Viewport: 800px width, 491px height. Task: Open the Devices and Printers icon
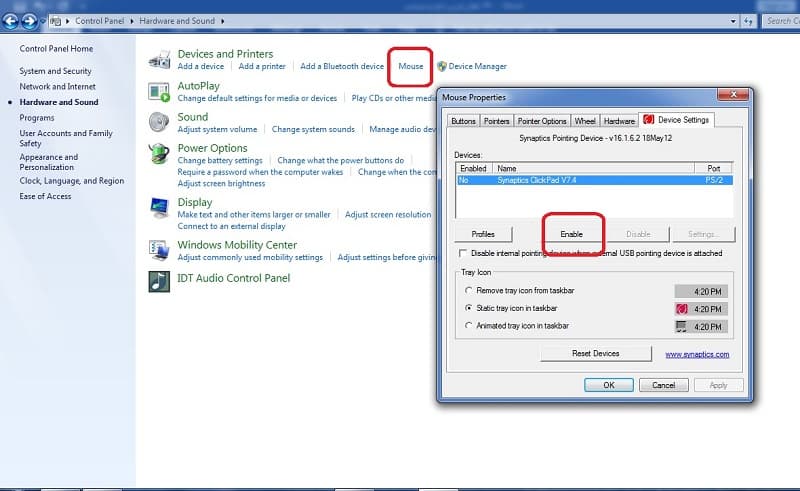click(159, 60)
